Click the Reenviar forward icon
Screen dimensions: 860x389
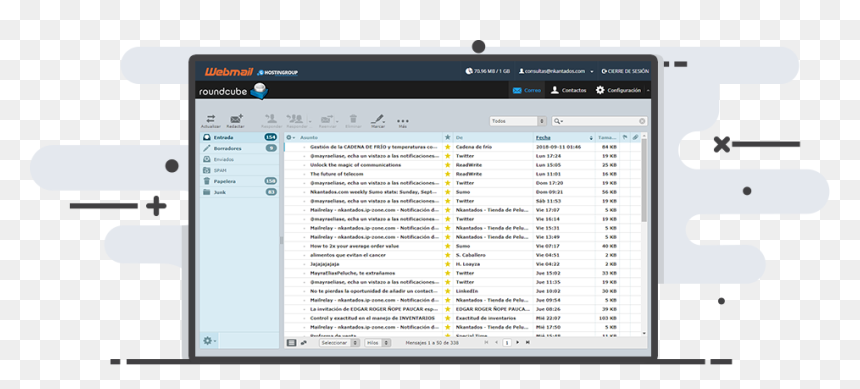tap(327, 119)
